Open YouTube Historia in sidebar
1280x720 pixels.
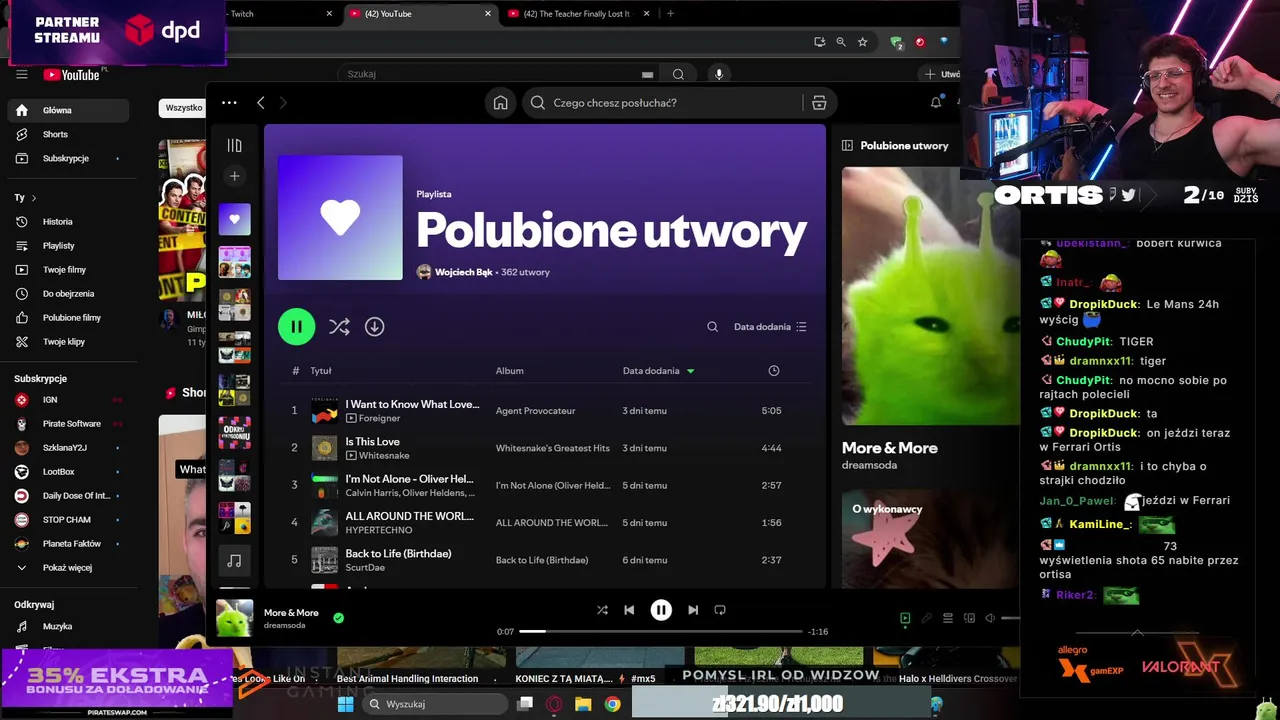(68, 221)
